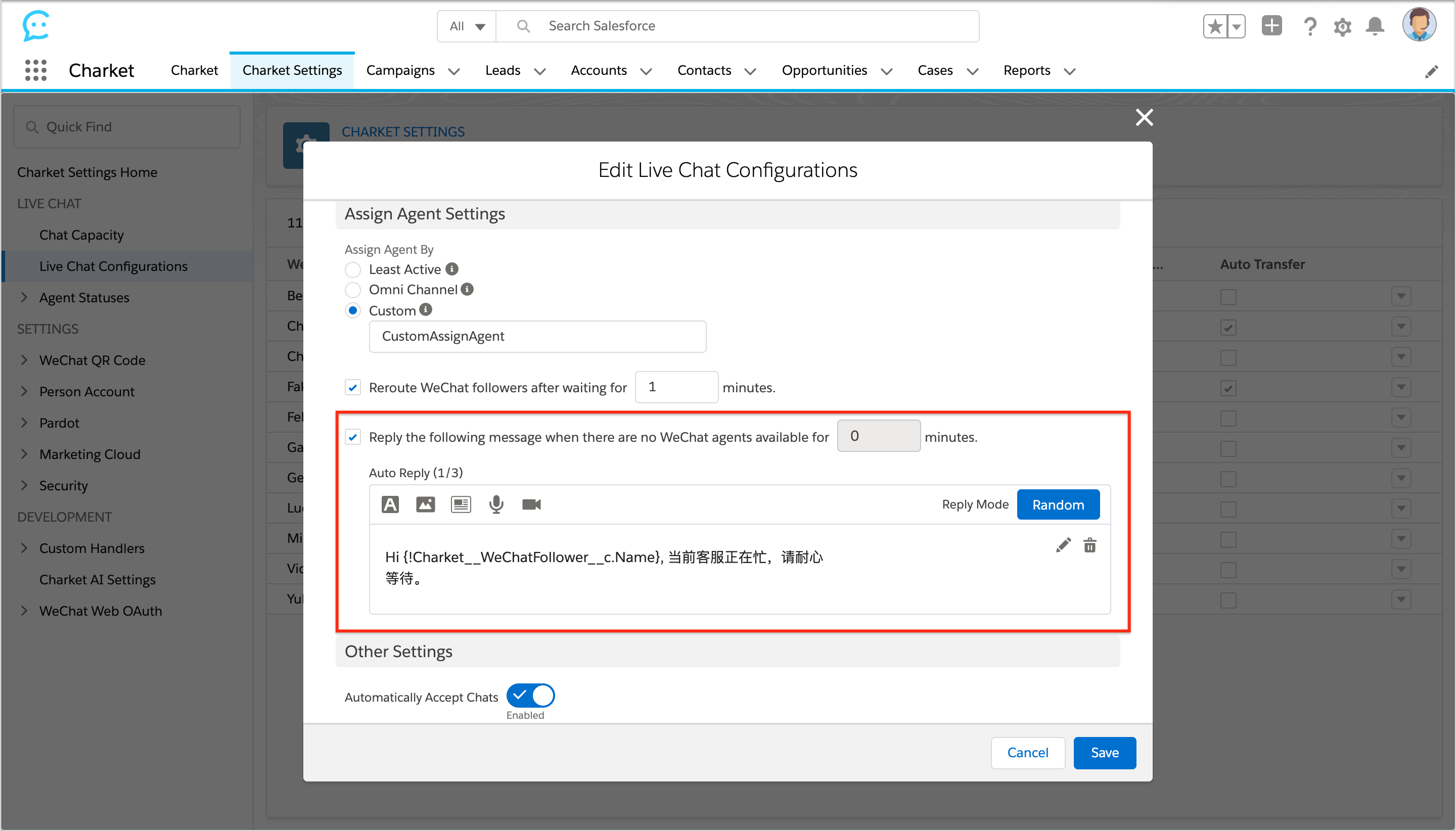The image size is (1456, 831).
Task: Add a text auto reply
Action: (x=390, y=504)
